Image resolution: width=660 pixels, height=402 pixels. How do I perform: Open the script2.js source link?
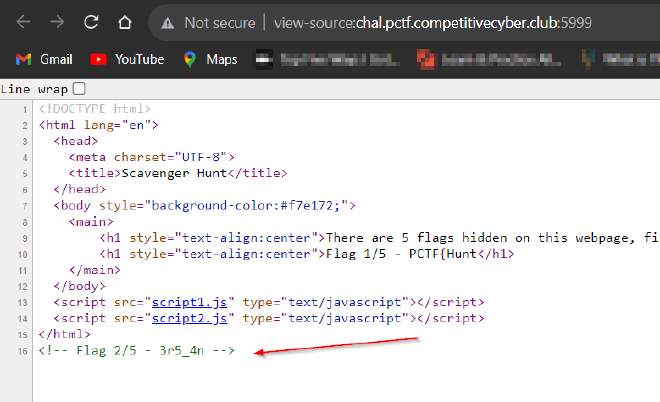[189, 318]
